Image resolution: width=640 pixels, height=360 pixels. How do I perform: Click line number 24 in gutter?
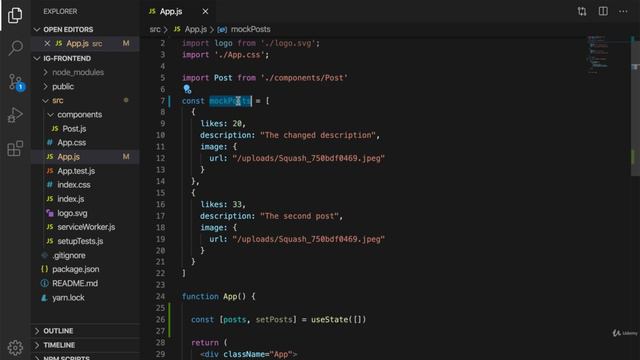(160, 296)
